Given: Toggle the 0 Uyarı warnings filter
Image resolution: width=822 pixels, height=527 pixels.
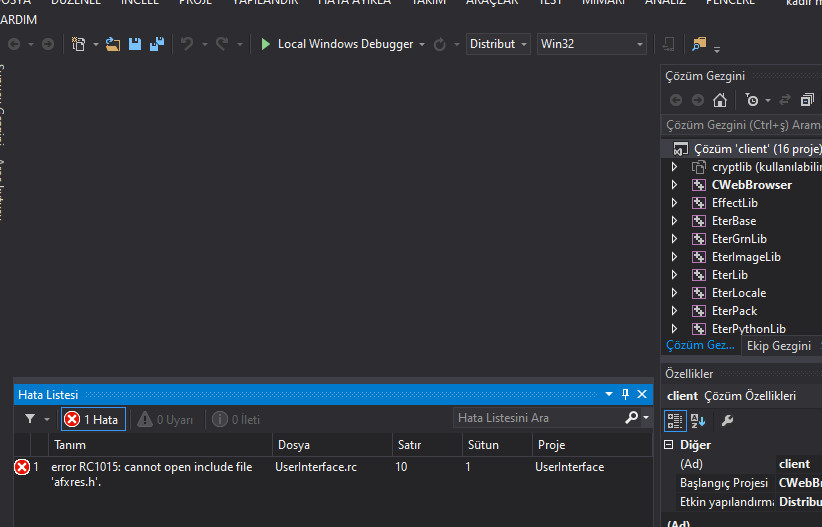Looking at the screenshot, I should point(165,420).
